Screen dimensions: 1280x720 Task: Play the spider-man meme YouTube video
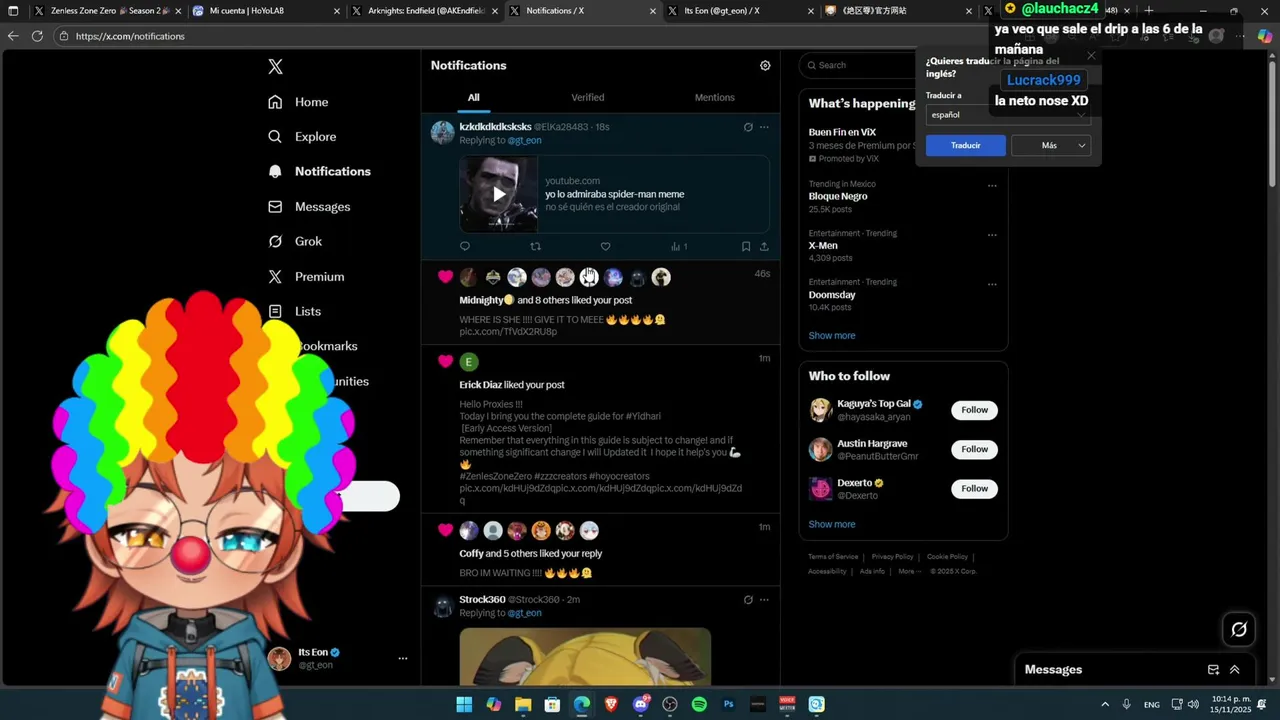pos(498,194)
